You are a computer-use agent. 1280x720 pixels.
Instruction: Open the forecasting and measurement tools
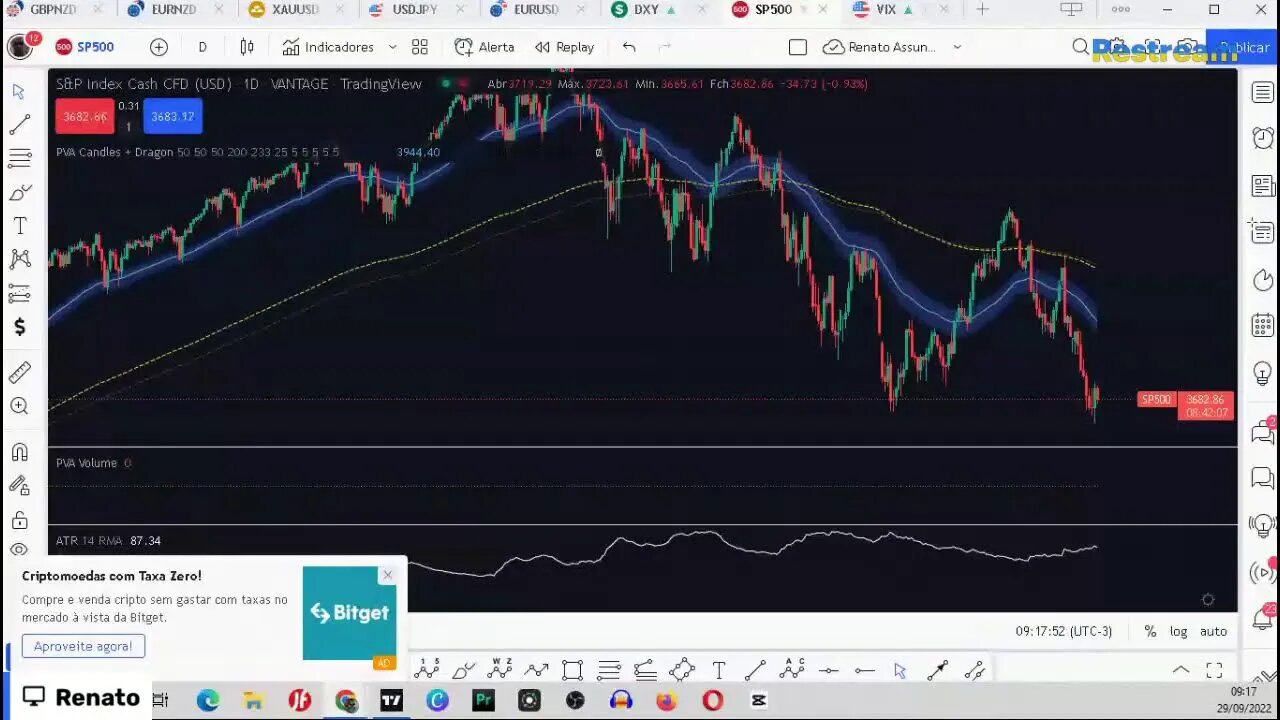coord(19,293)
